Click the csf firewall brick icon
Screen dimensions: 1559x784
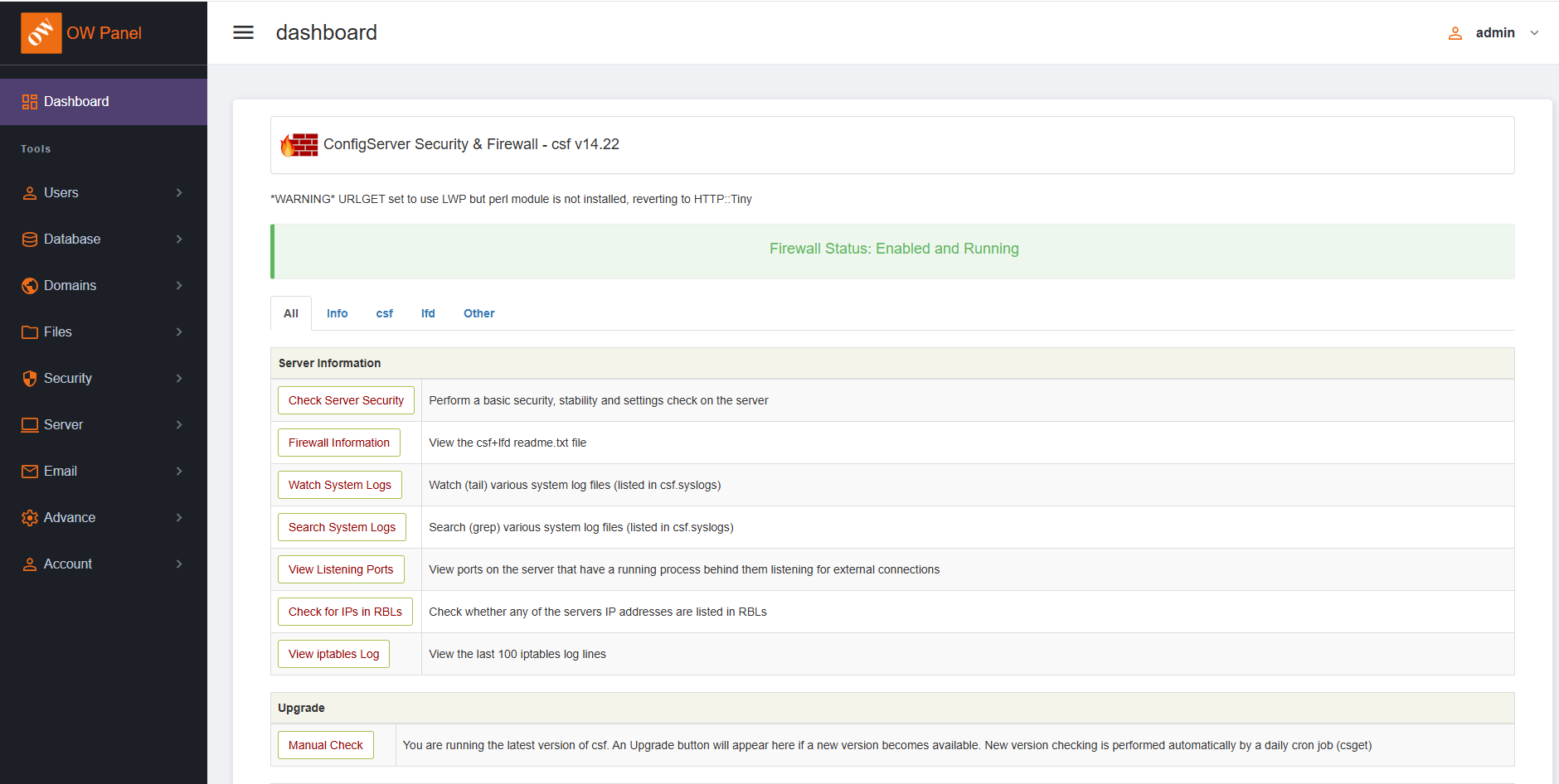(299, 145)
